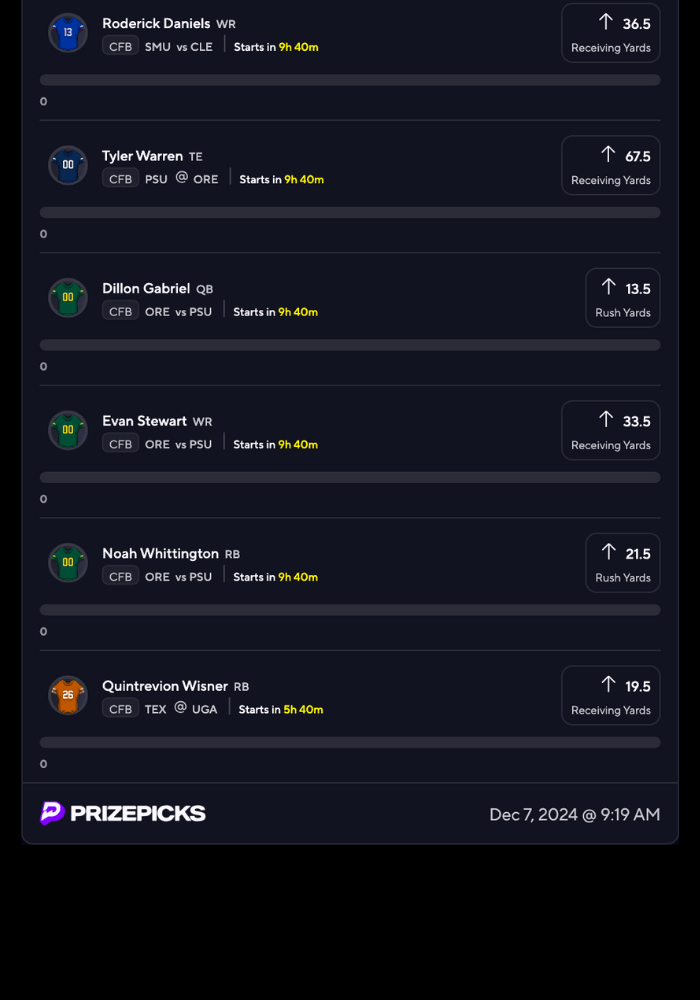700x1000 pixels.
Task: Click Tyler Warren jersey avatar
Action: [x=68, y=165]
